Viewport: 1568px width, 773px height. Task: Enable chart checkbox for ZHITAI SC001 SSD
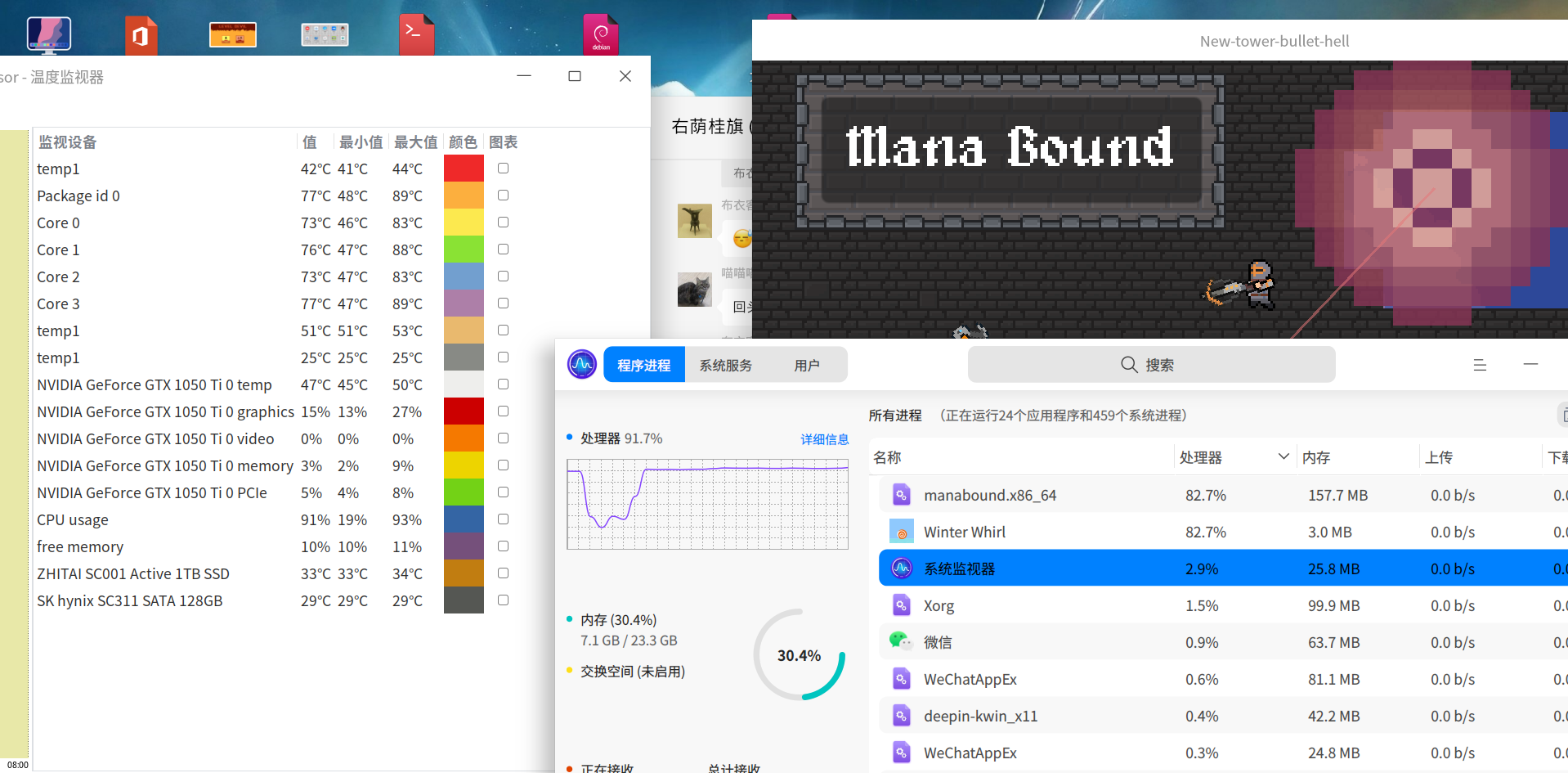tap(503, 573)
